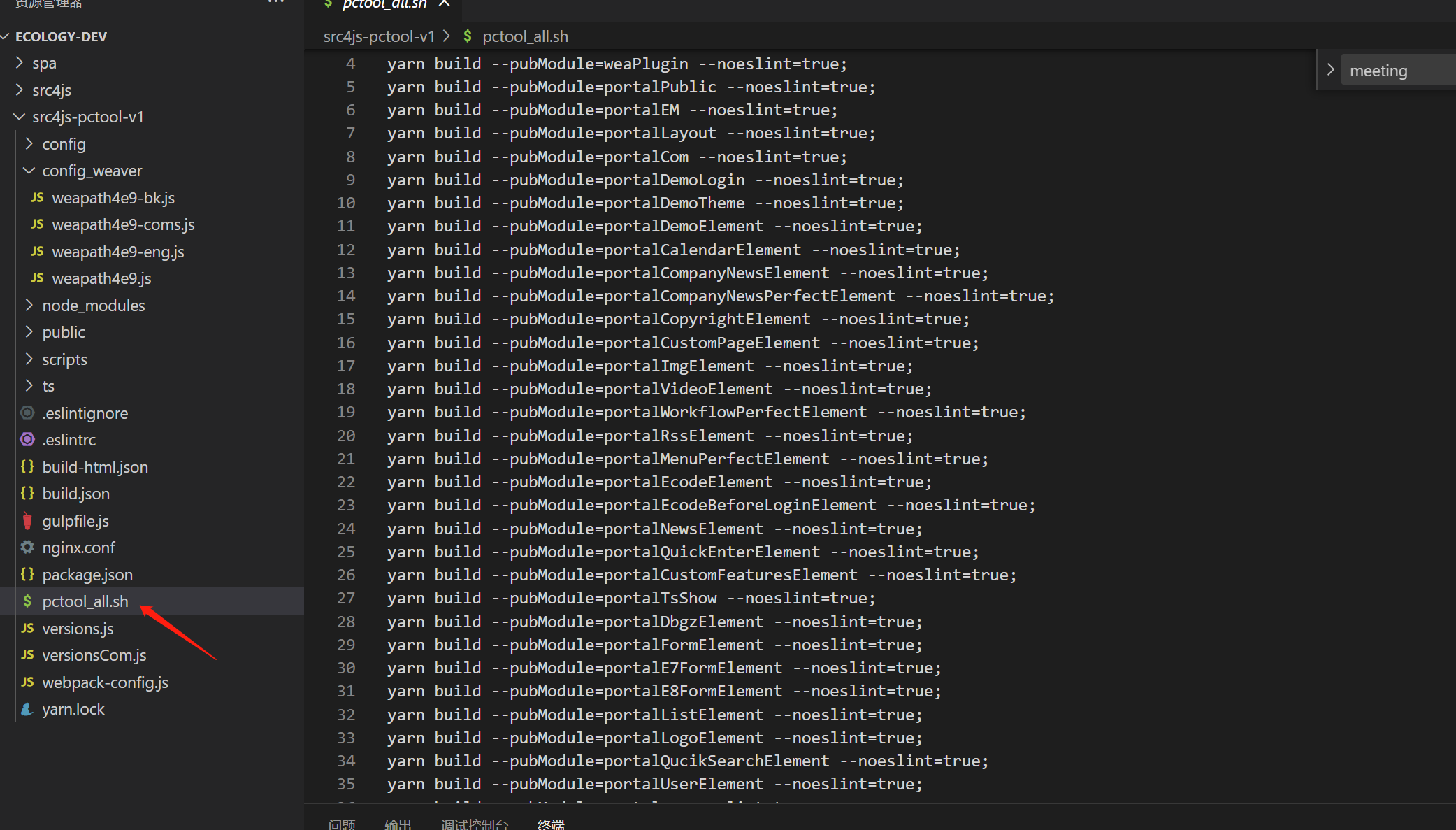Collapse the ECOLOGY-DEV root section

point(6,36)
